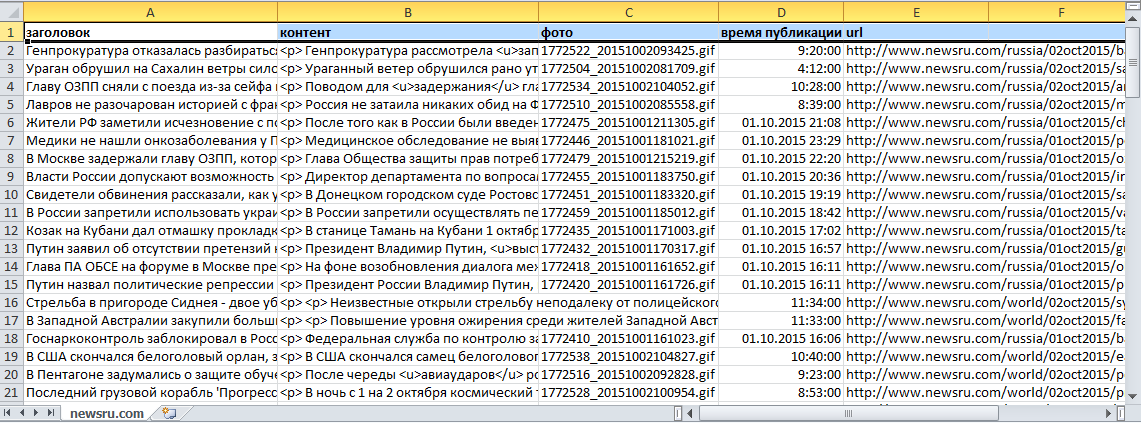This screenshot has height=423, width=1141.
Task: Select cell starting 'Жители РФ заметили'
Action: (x=151, y=122)
